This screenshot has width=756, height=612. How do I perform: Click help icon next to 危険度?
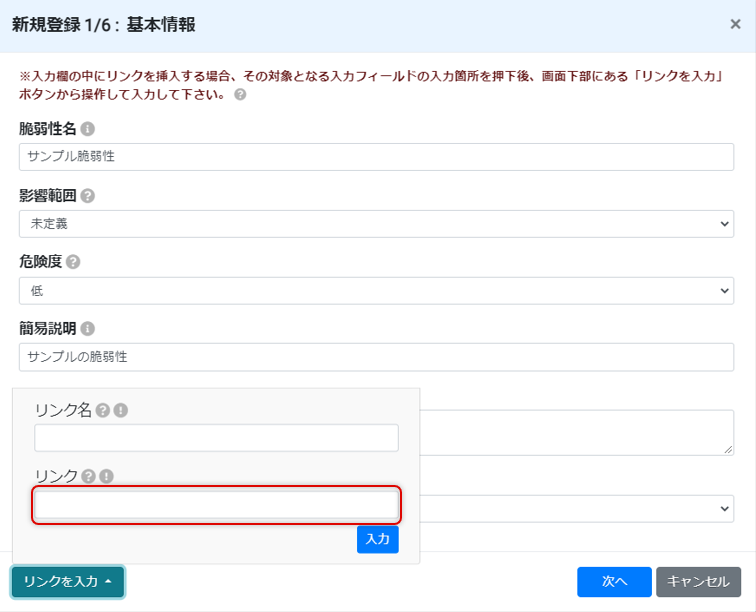(x=73, y=262)
